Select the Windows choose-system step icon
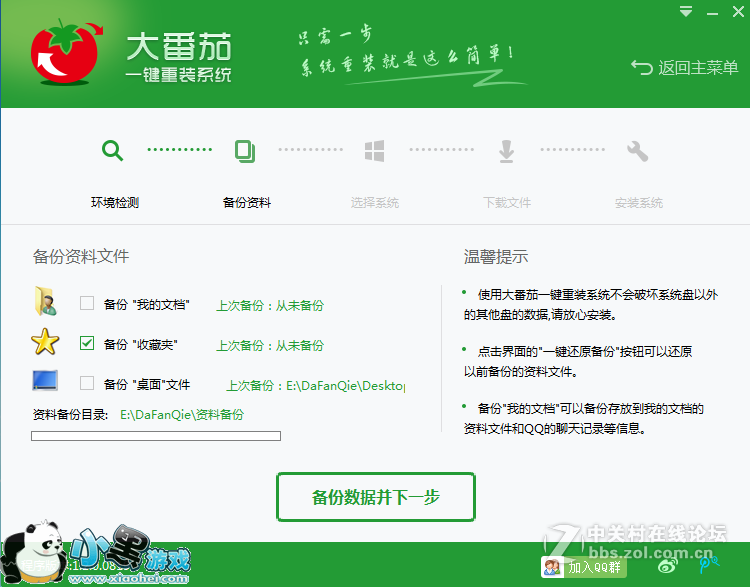The width and height of the screenshot is (750, 587). point(375,151)
